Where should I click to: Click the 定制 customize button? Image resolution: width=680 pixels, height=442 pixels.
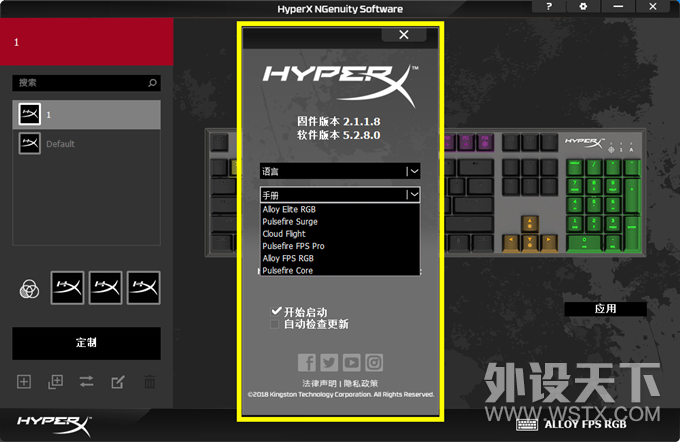tap(86, 343)
